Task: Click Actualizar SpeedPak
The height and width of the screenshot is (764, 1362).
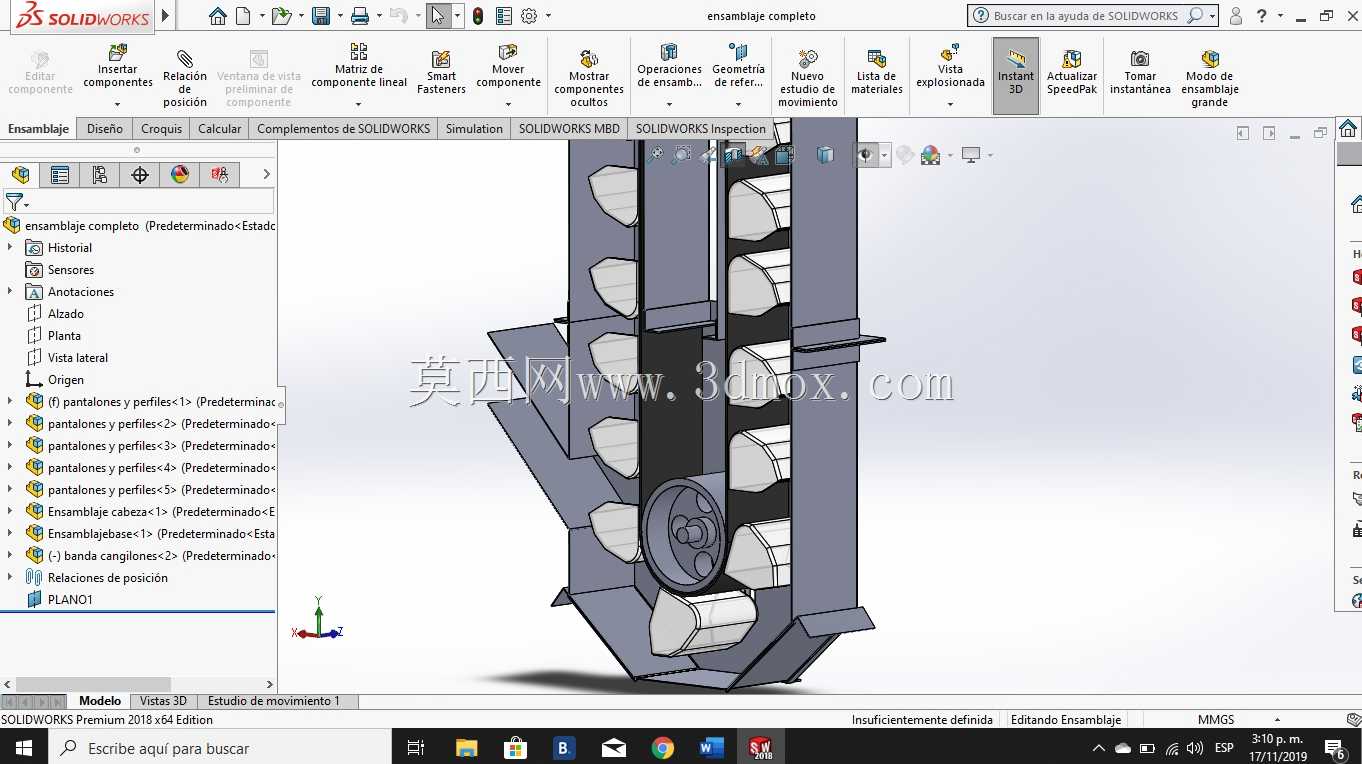Action: click(1072, 73)
